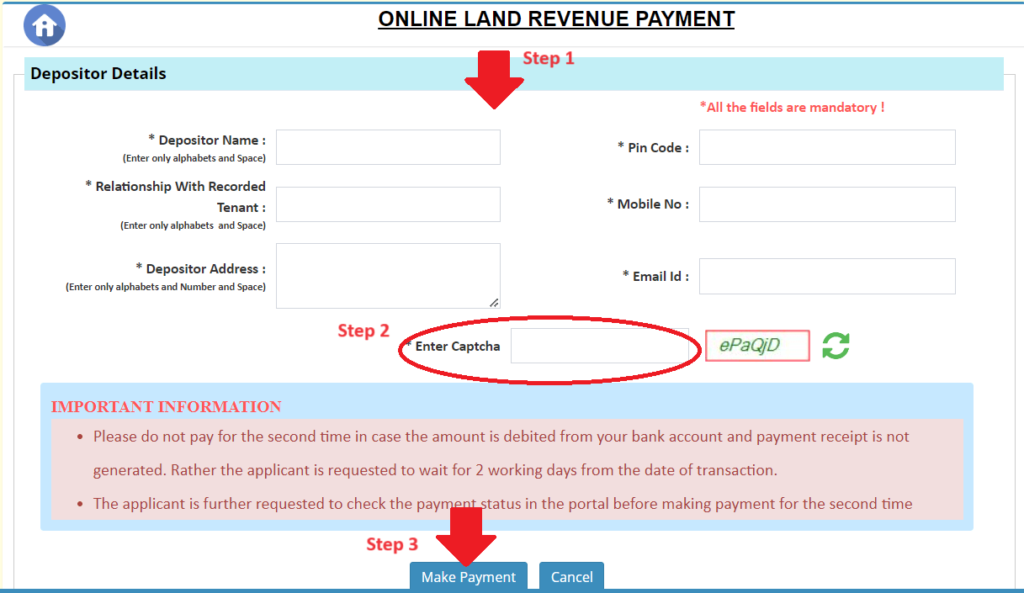Click the Email Id input field
This screenshot has height=593, width=1024.
pyautogui.click(x=827, y=276)
